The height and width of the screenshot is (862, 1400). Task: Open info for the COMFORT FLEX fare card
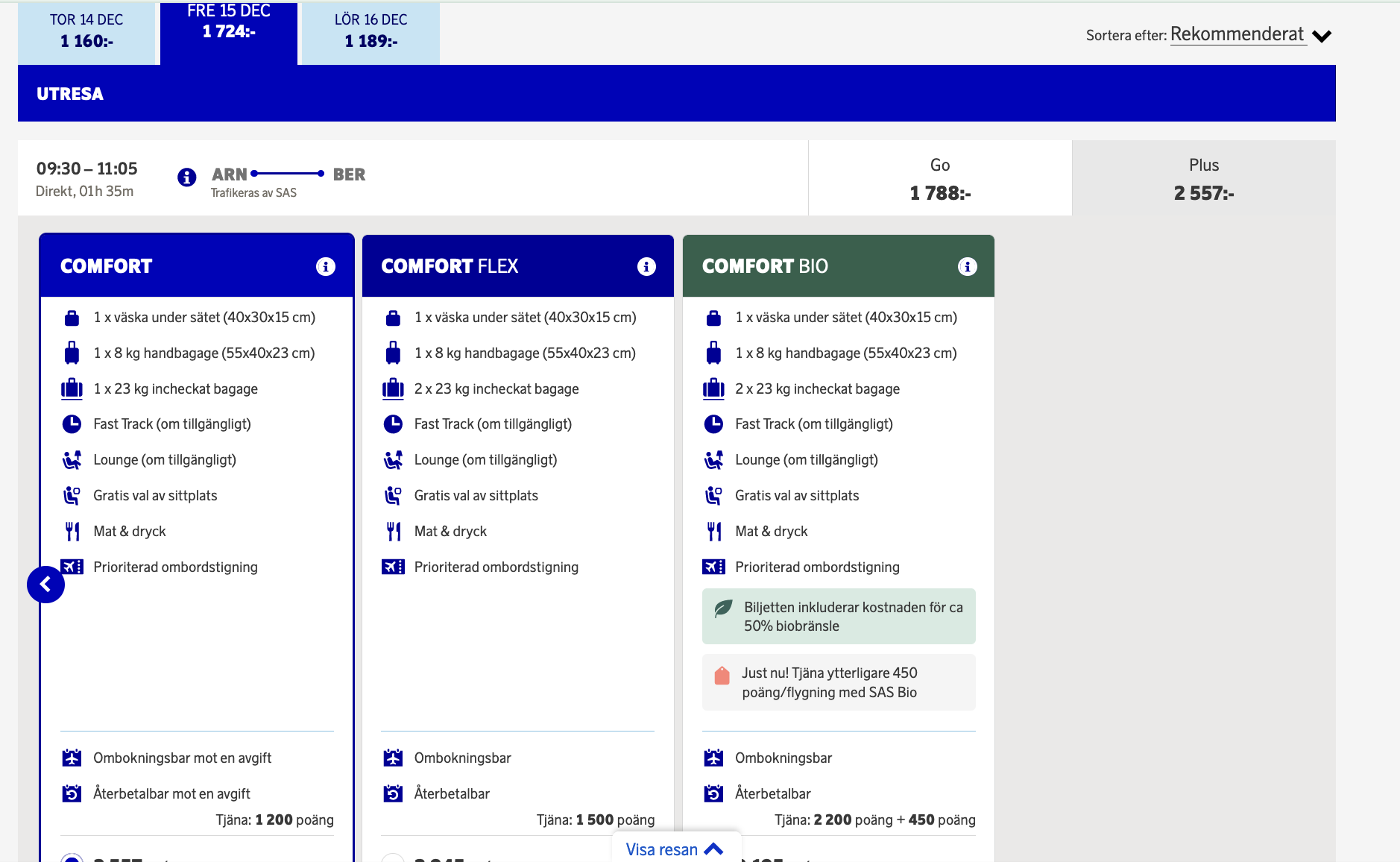click(x=646, y=265)
